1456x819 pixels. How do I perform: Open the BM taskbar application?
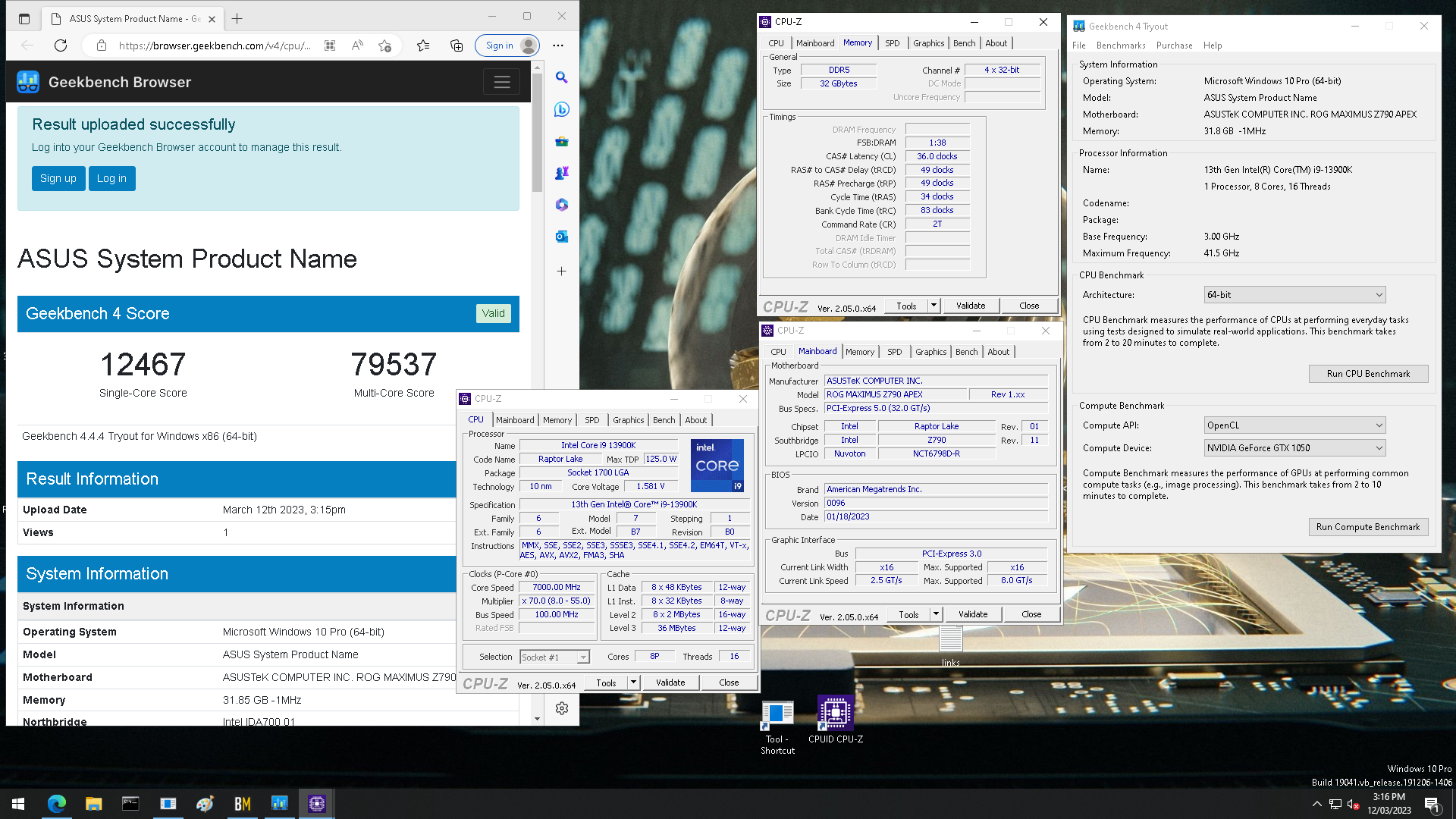242,804
